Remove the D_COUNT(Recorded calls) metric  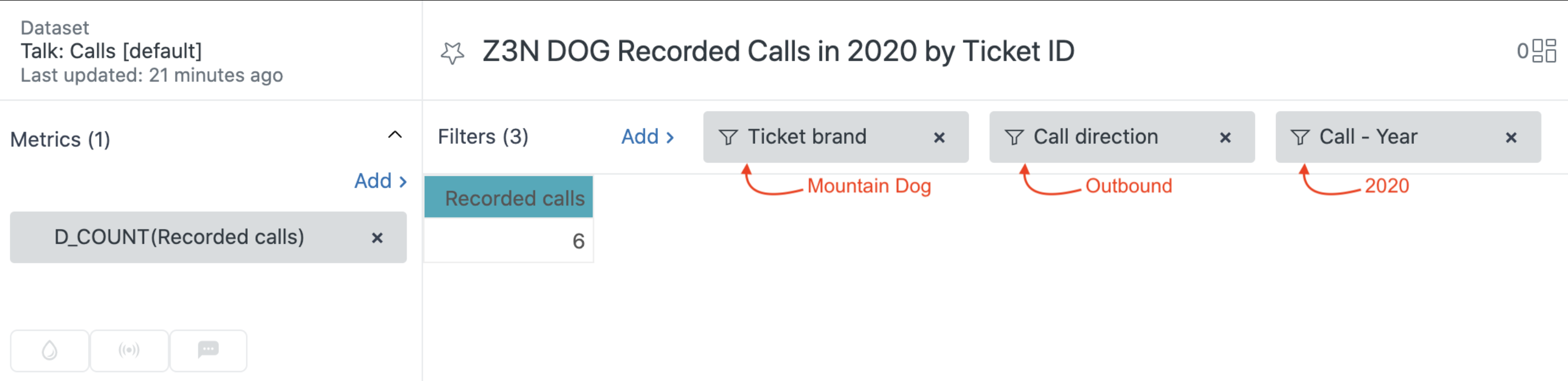(377, 238)
